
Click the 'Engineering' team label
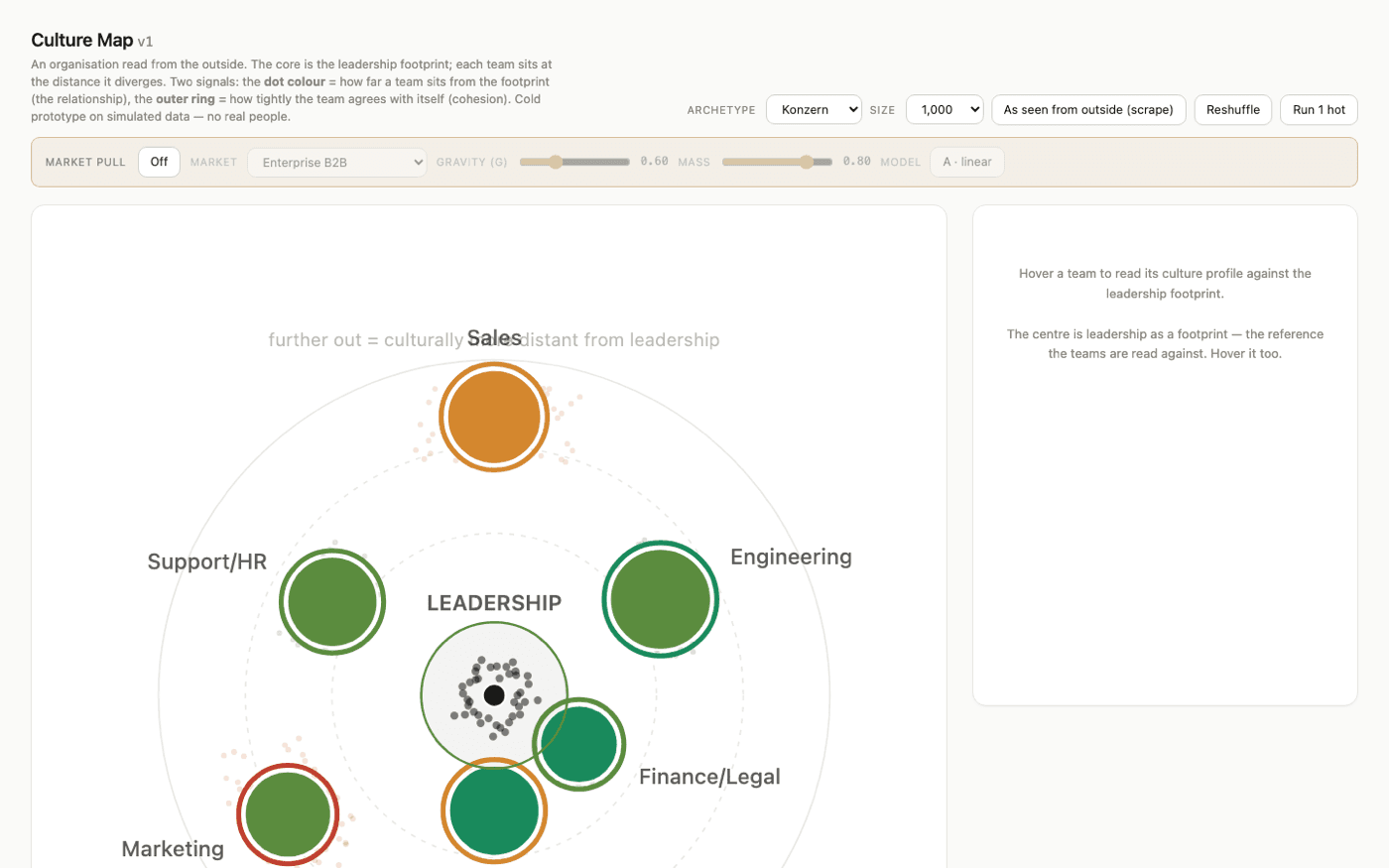coord(791,557)
